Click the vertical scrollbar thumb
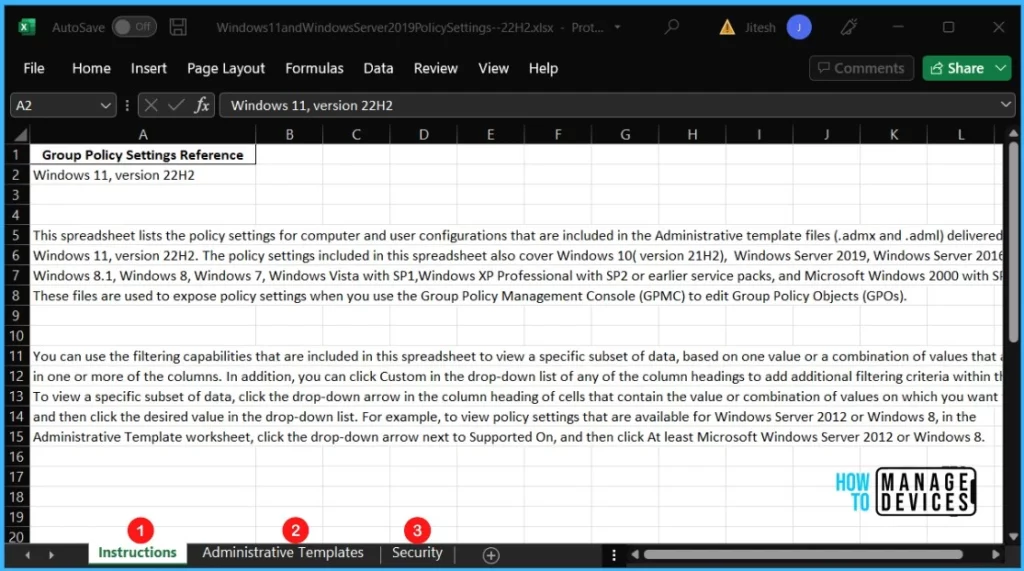This screenshot has width=1024, height=571. (1013, 242)
